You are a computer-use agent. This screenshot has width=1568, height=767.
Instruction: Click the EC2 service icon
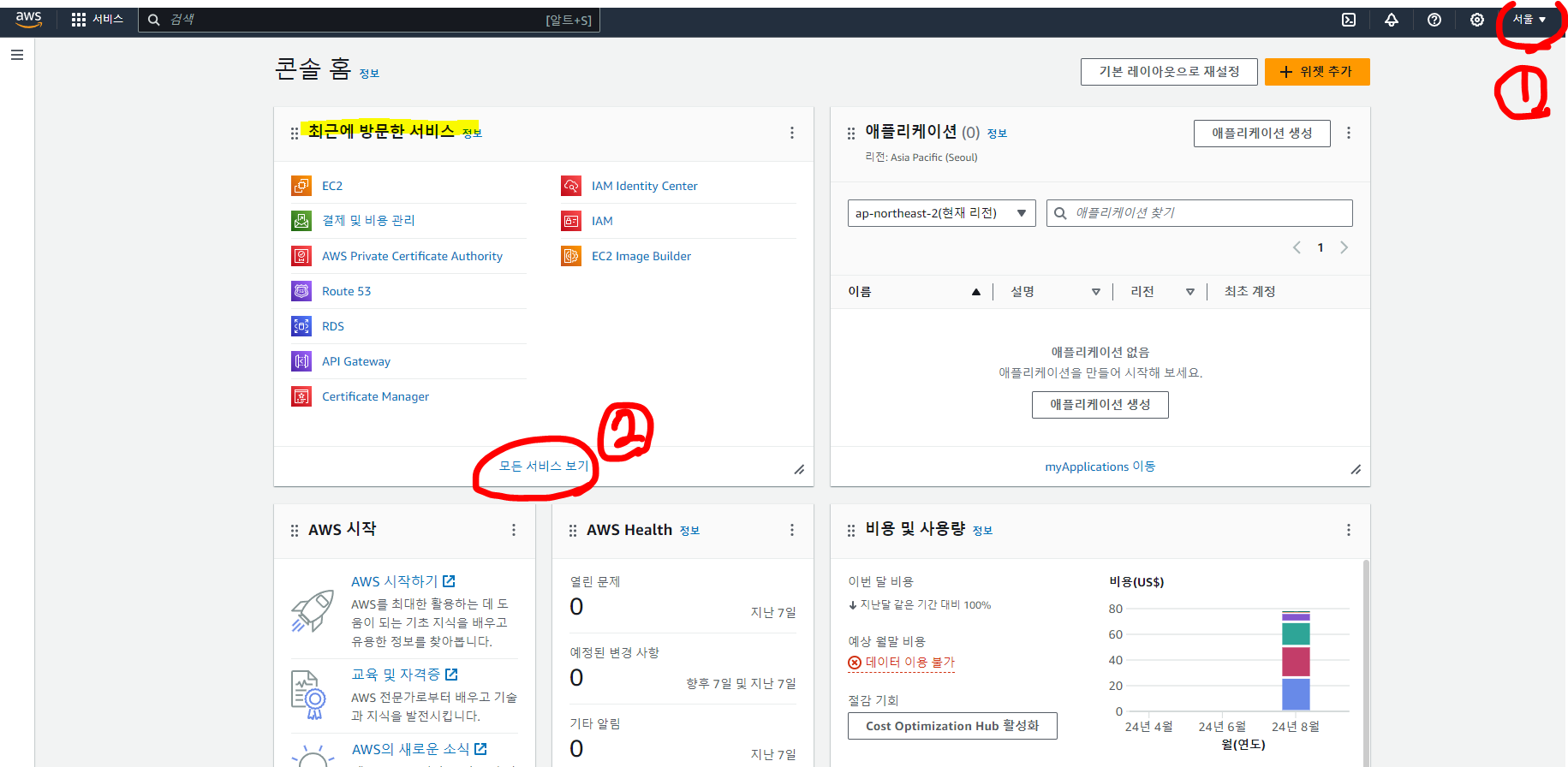click(301, 186)
